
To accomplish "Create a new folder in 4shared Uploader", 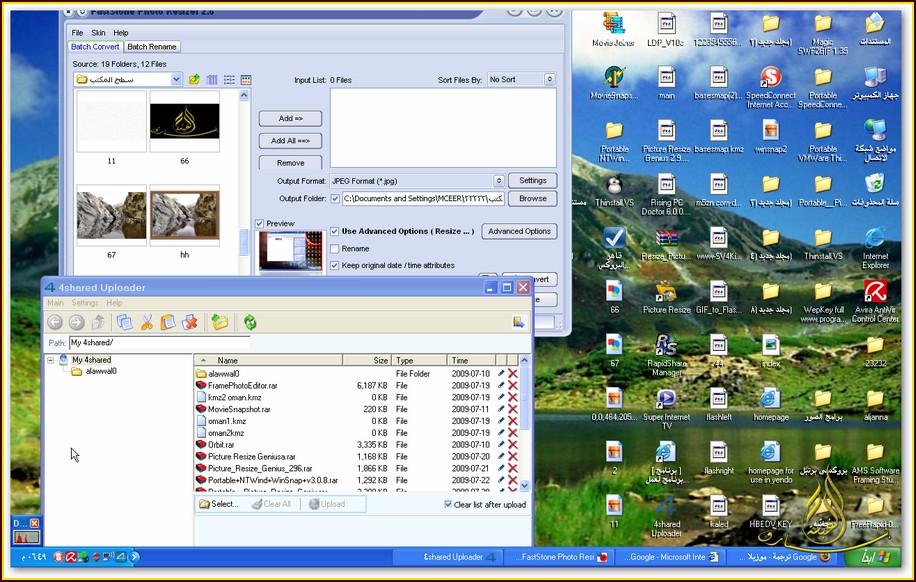I will pyautogui.click(x=220, y=322).
